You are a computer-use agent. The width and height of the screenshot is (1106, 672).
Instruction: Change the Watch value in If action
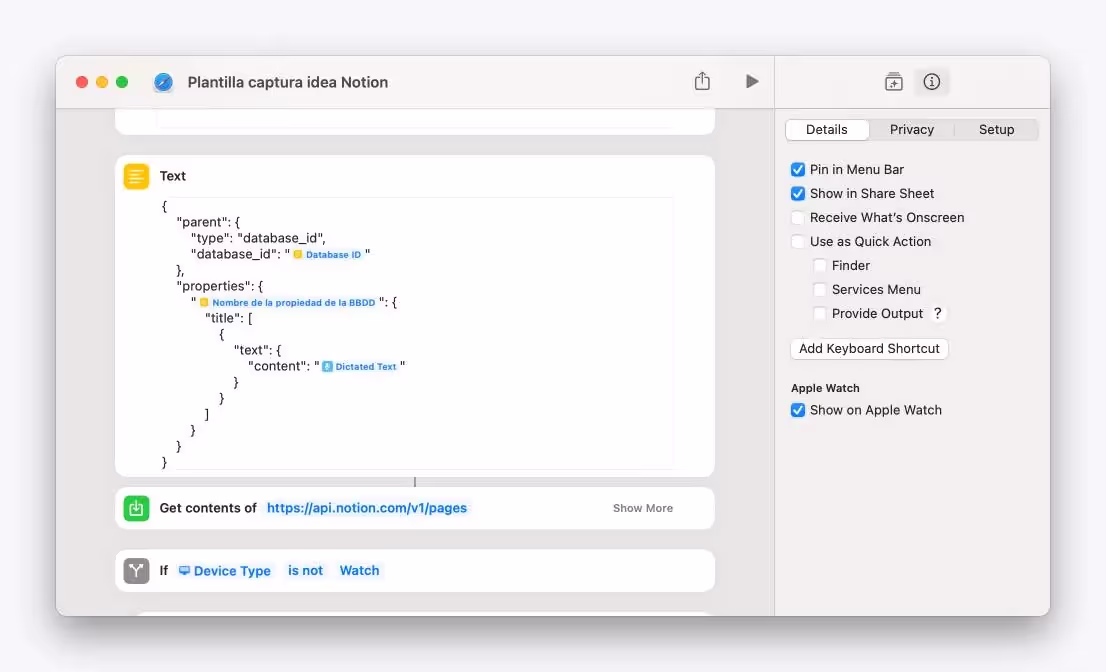pos(359,570)
